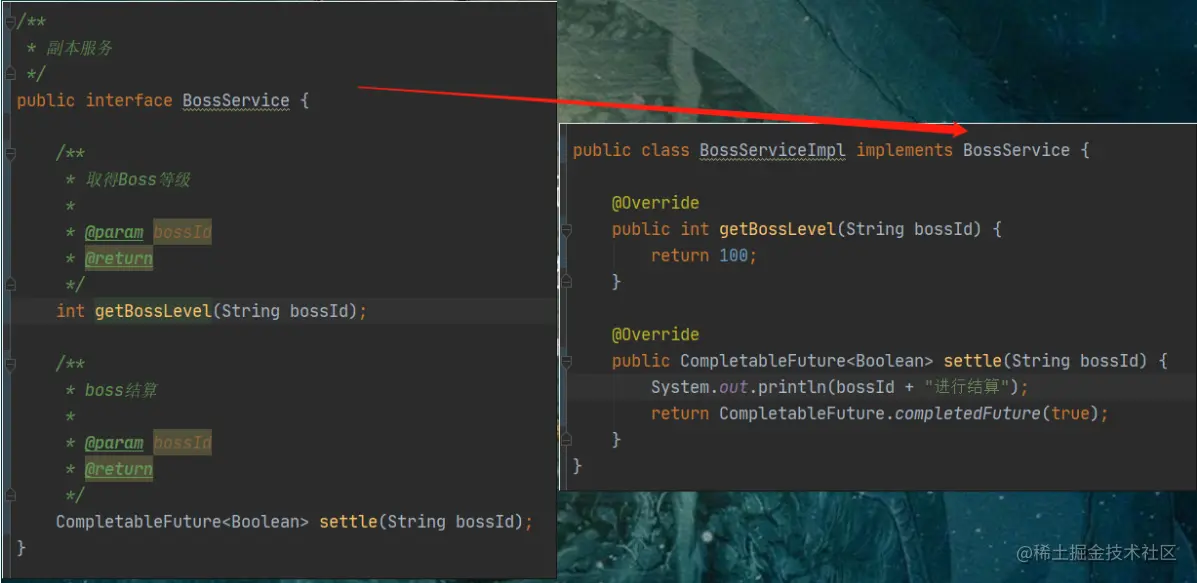Screen dimensions: 1197x583
Task: Click @param tag in boss结算 Javadoc
Action: point(114,443)
